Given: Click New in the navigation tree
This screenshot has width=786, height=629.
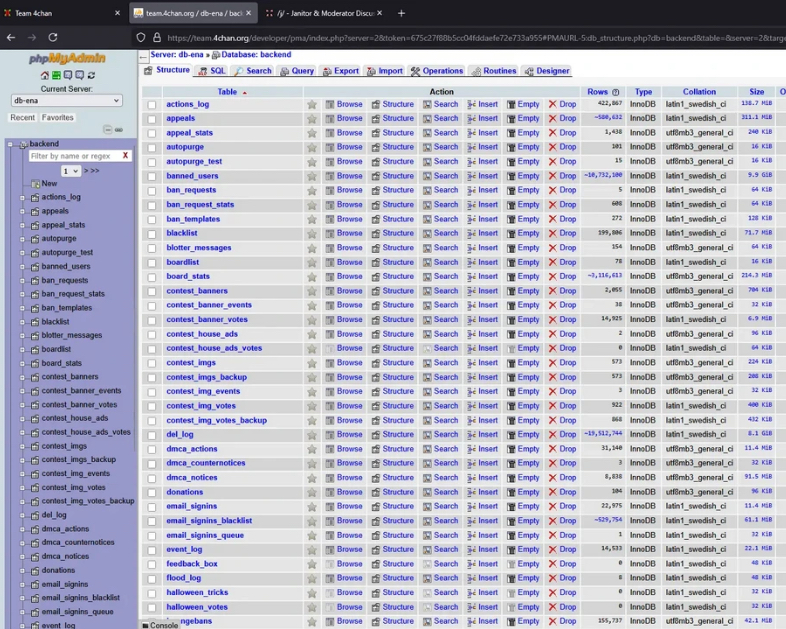Looking at the screenshot, I should pos(49,183).
